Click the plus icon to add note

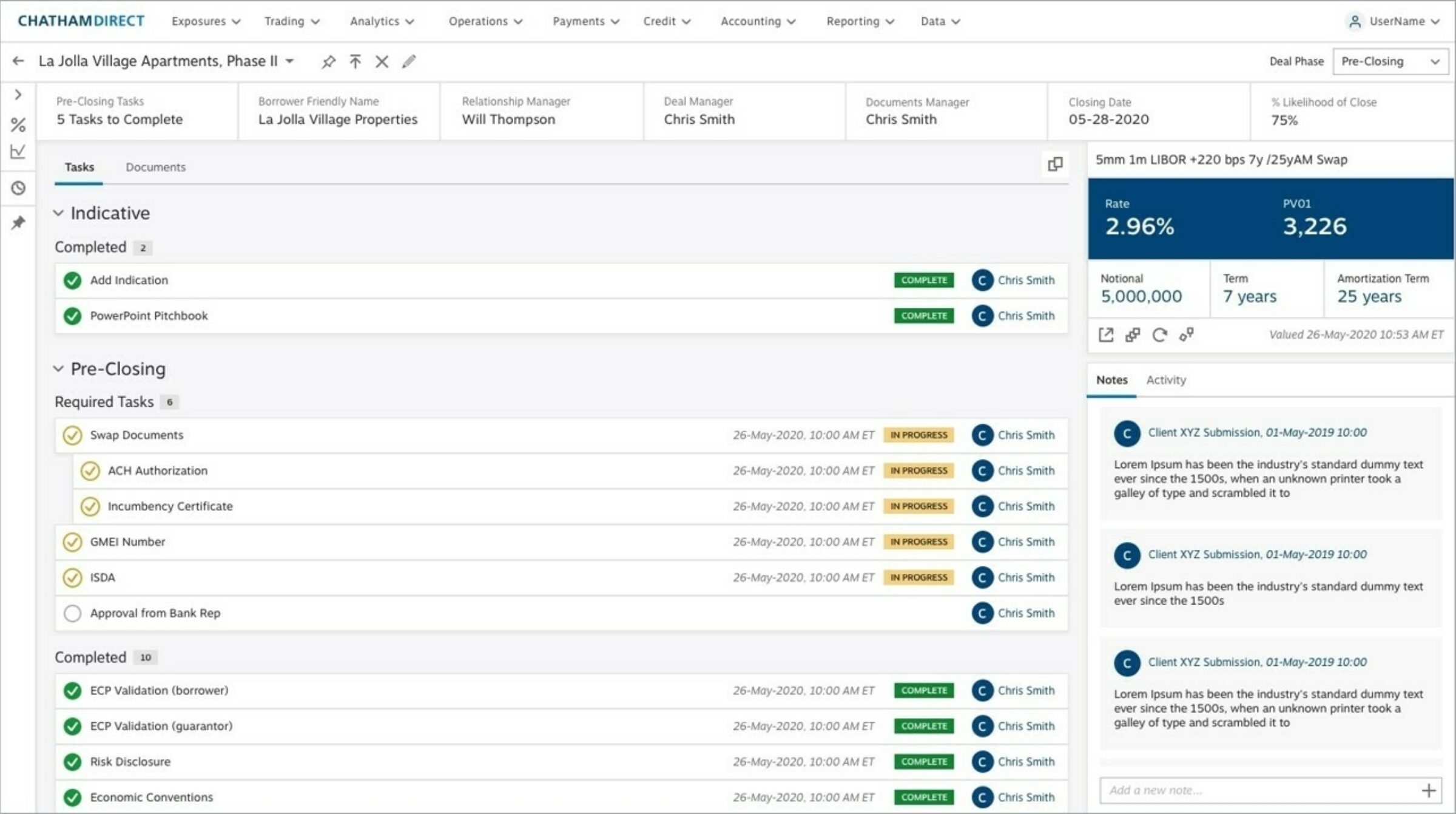[x=1428, y=790]
